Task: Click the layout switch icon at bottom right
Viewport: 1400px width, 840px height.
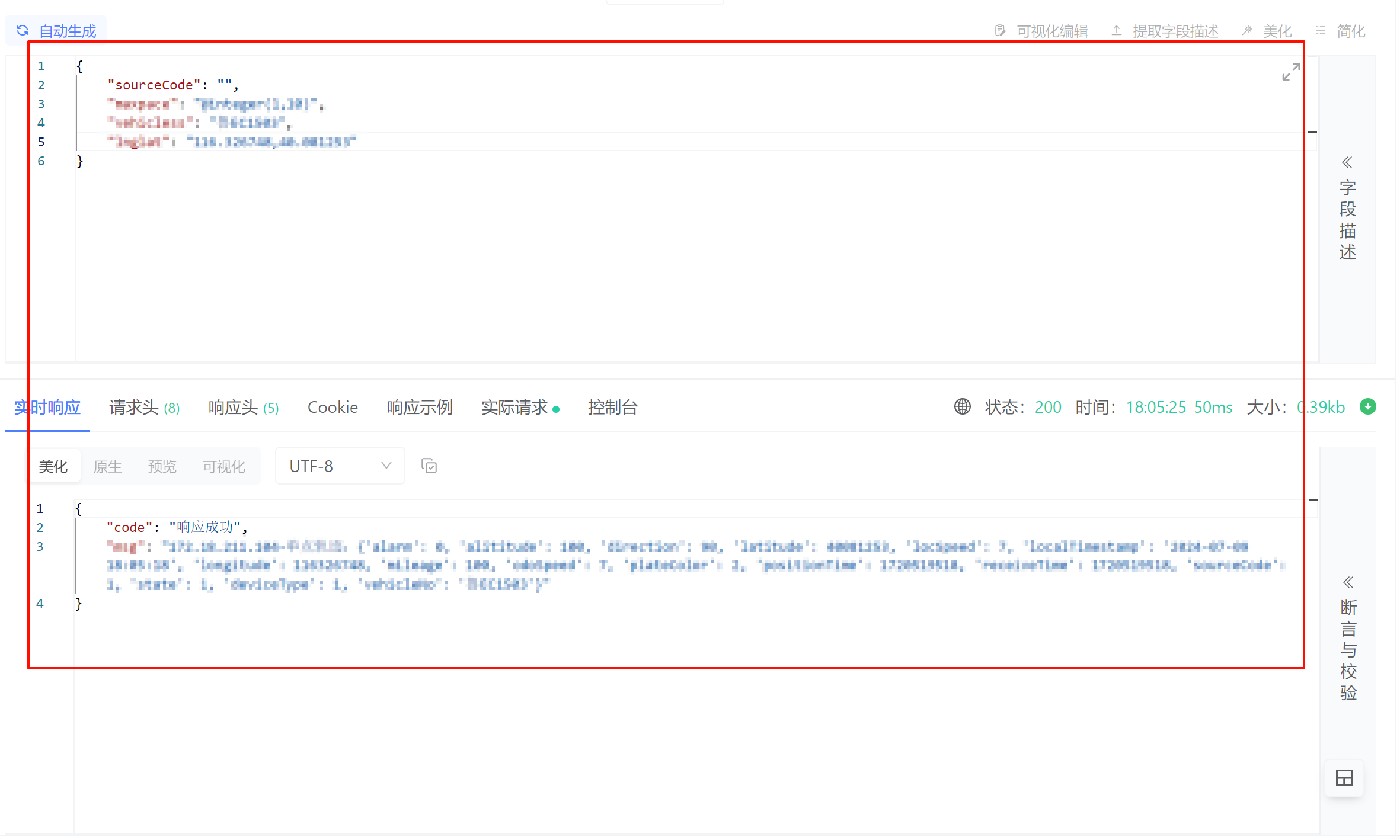Action: [x=1344, y=778]
